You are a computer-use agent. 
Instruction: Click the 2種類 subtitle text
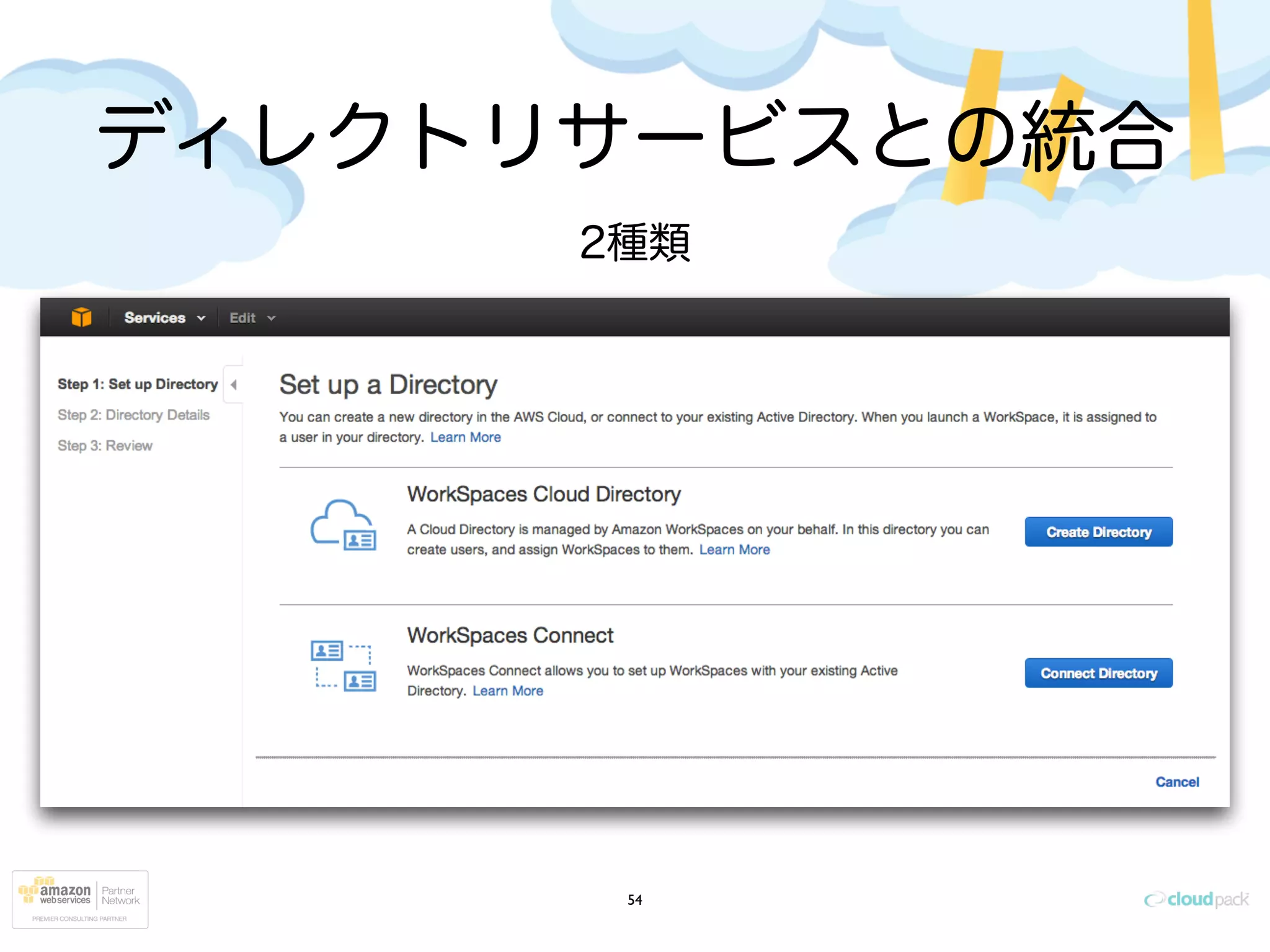[635, 242]
